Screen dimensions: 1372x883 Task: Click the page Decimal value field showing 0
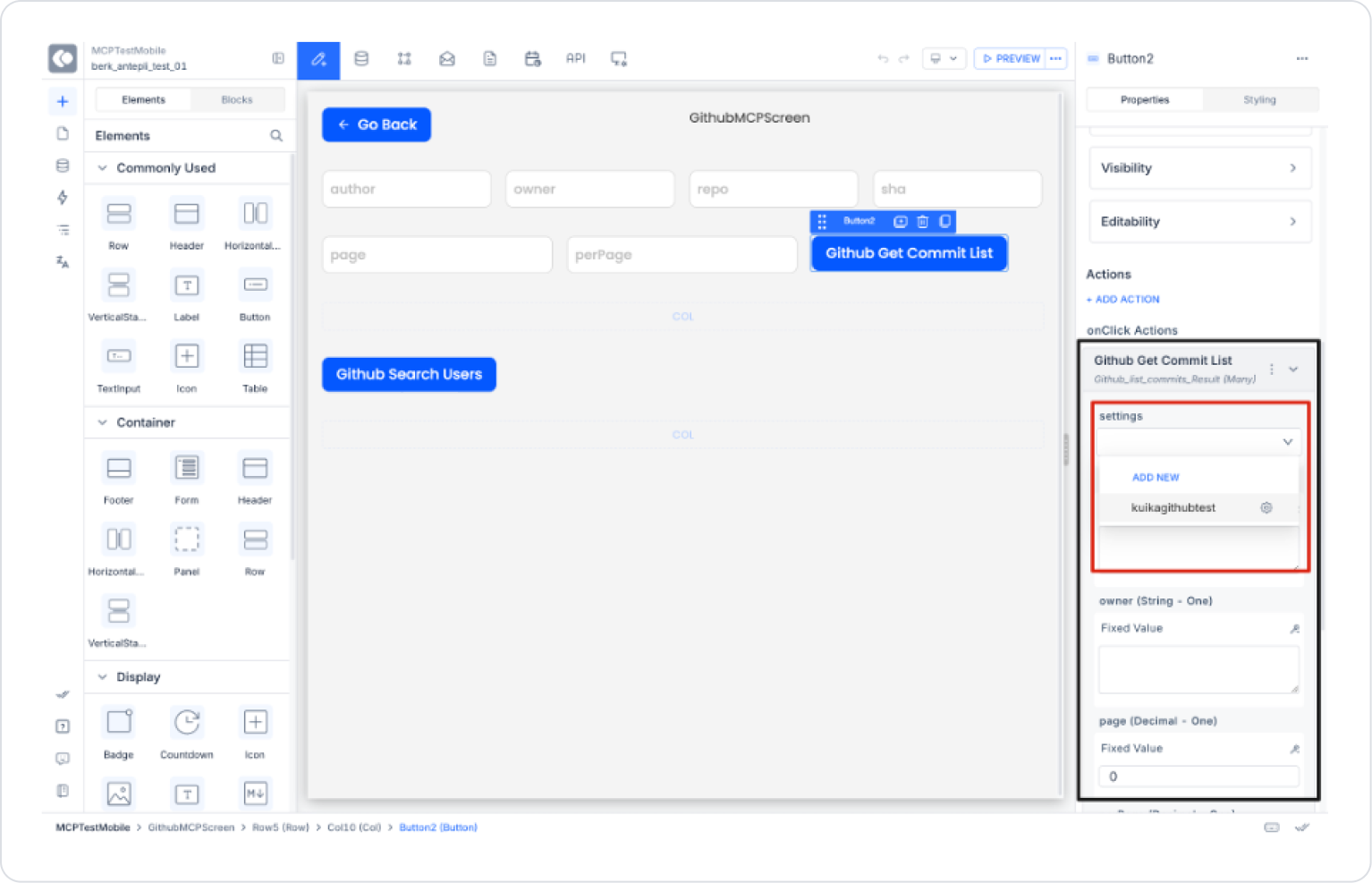1198,777
